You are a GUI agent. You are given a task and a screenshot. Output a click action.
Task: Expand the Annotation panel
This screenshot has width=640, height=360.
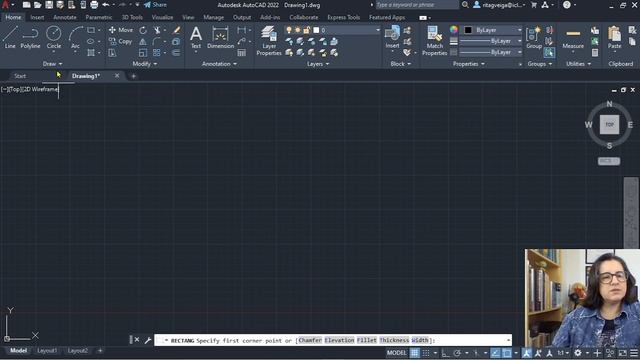click(x=219, y=64)
